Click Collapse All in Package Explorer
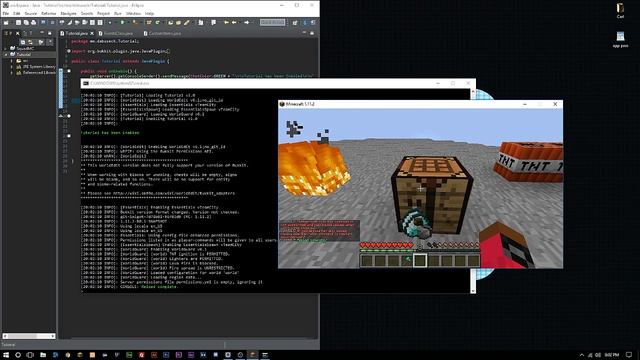This screenshot has height=360, width=640. (23, 42)
